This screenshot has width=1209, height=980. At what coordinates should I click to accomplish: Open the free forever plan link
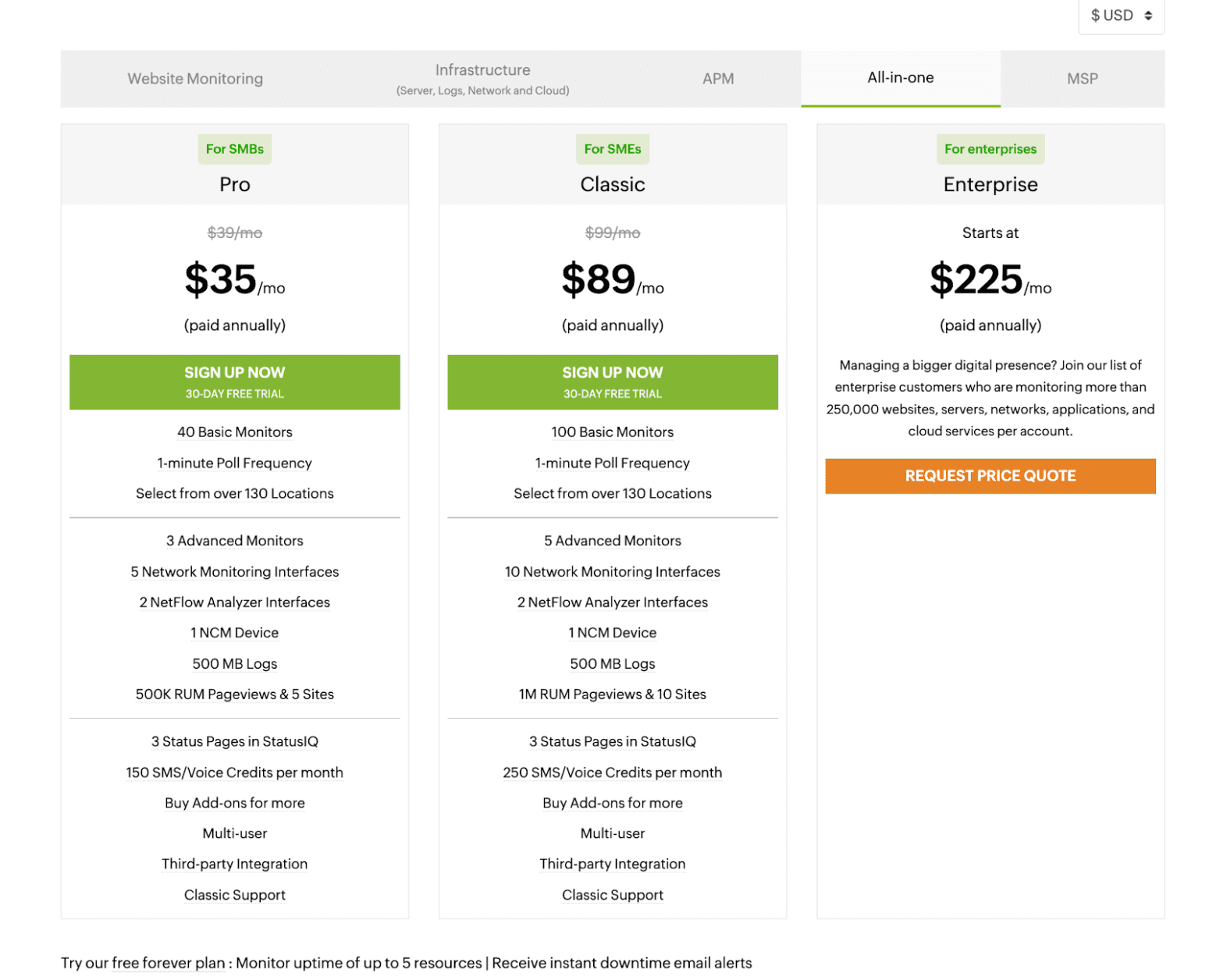pyautogui.click(x=168, y=963)
